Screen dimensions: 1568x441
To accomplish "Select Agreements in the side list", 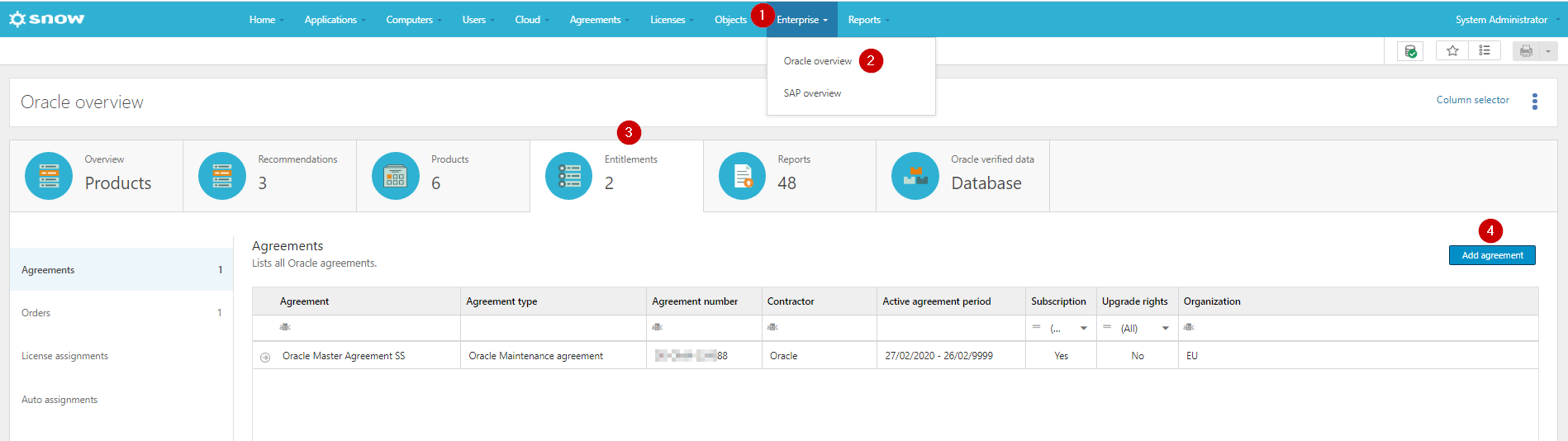I will (121, 270).
